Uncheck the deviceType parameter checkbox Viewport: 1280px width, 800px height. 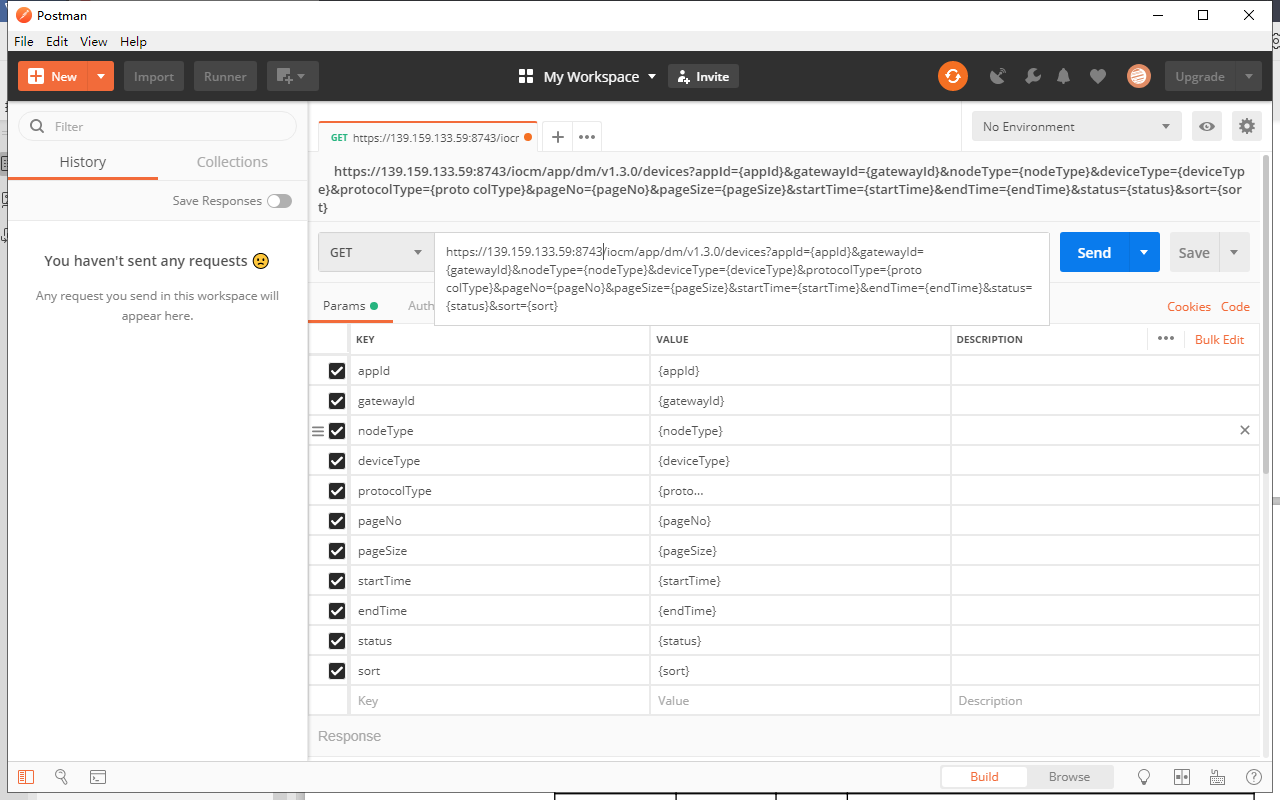pos(337,461)
